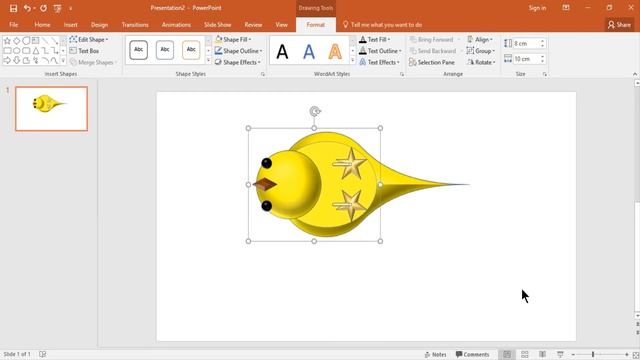Open the Animations tab
Screen dimensions: 640x360
pyautogui.click(x=176, y=25)
